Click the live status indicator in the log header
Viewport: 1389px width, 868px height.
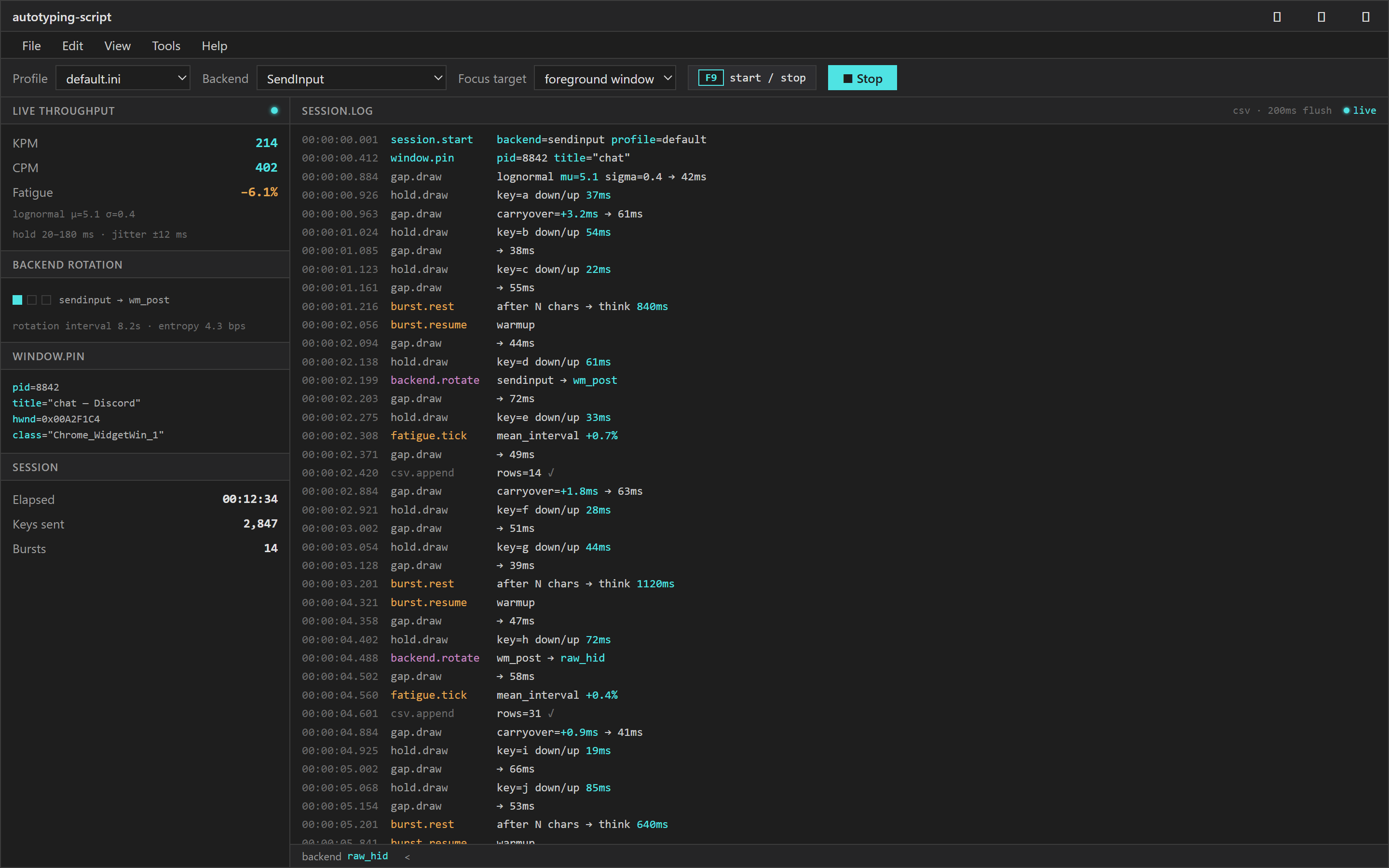pyautogui.click(x=1359, y=110)
